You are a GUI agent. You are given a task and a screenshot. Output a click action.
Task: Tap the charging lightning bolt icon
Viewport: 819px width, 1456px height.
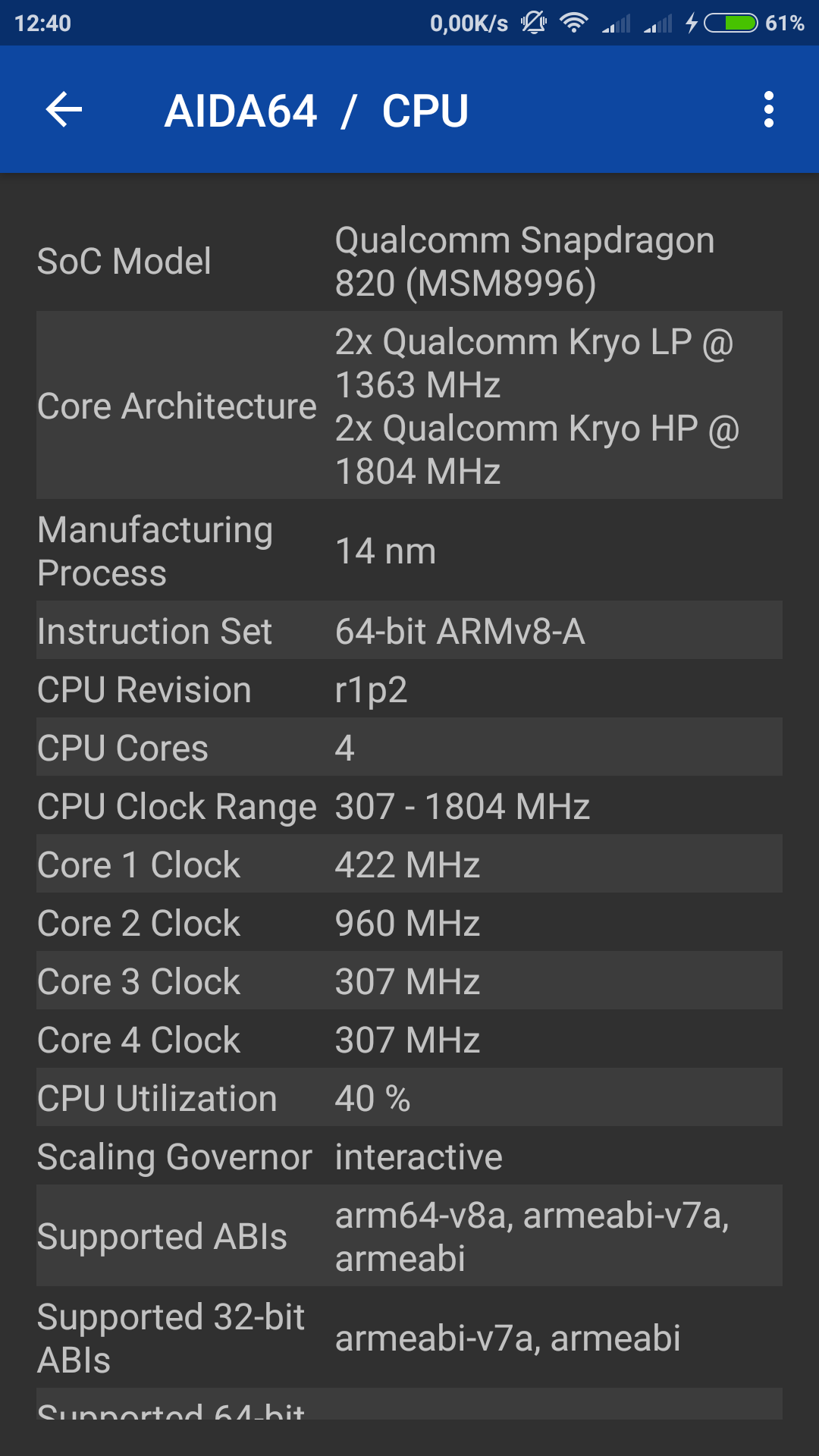691,23
